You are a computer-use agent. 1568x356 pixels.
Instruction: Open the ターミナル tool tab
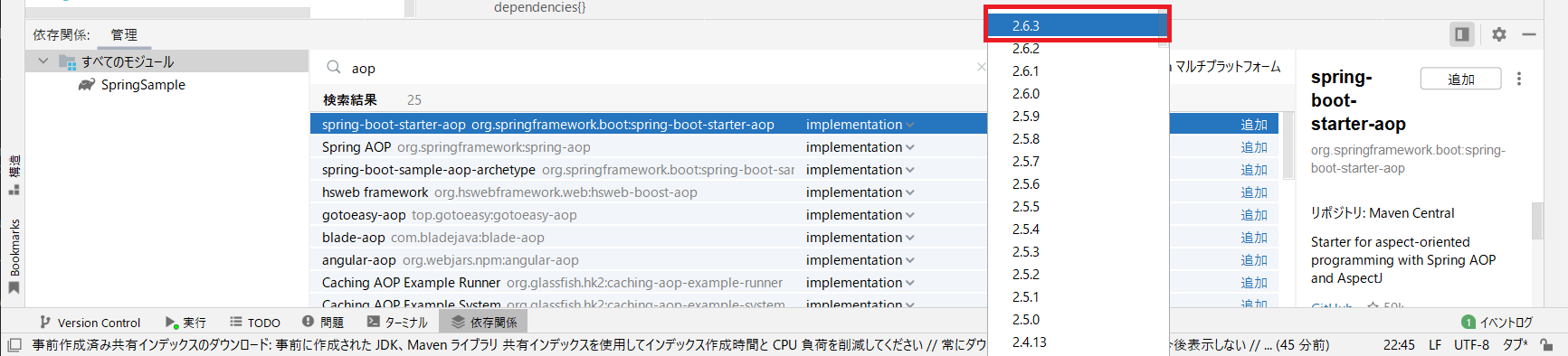(397, 323)
